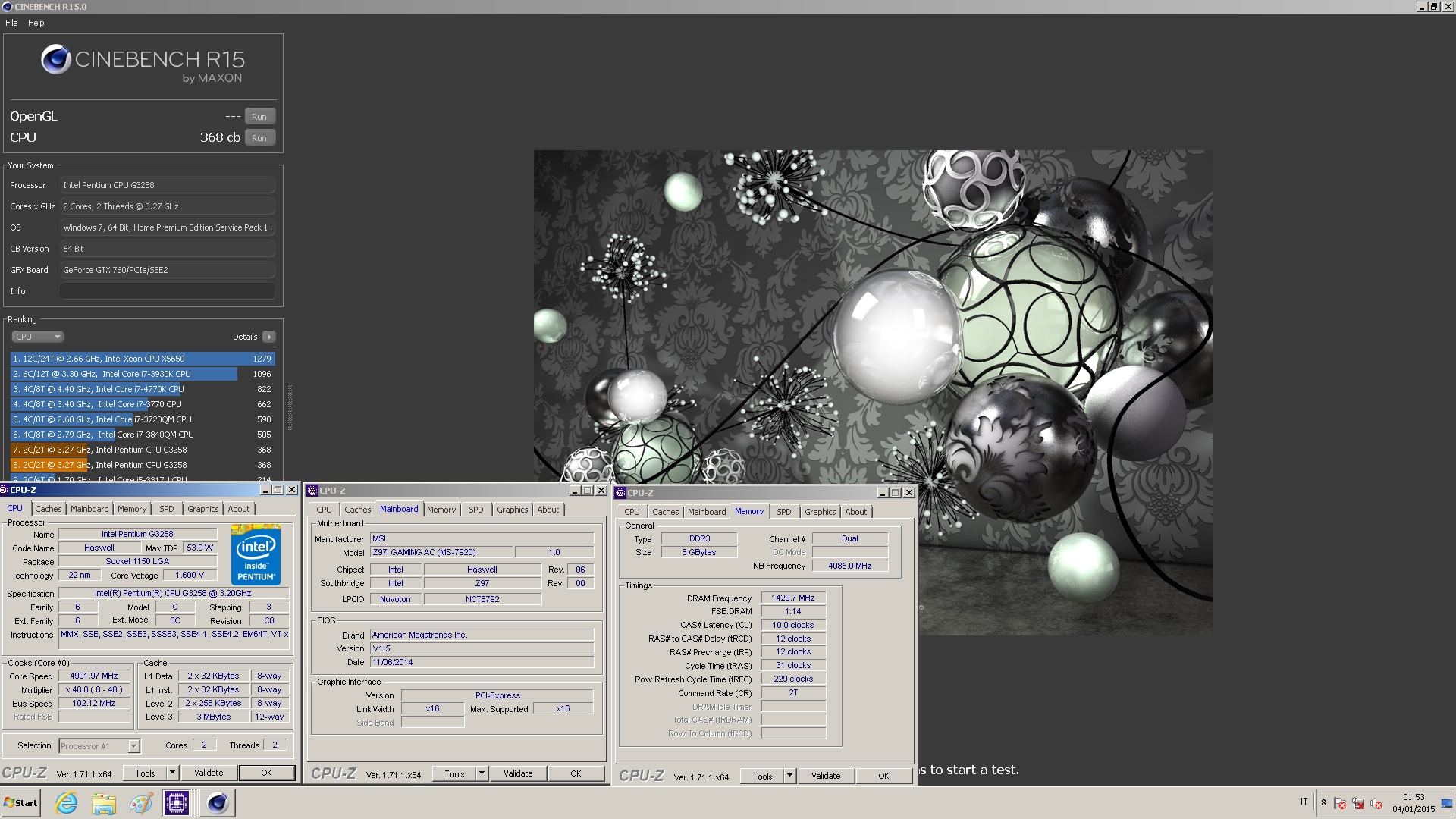Viewport: 1456px width, 819px height.
Task: Switch to Memory tab in left CPU-Z window
Action: pyautogui.click(x=132, y=509)
